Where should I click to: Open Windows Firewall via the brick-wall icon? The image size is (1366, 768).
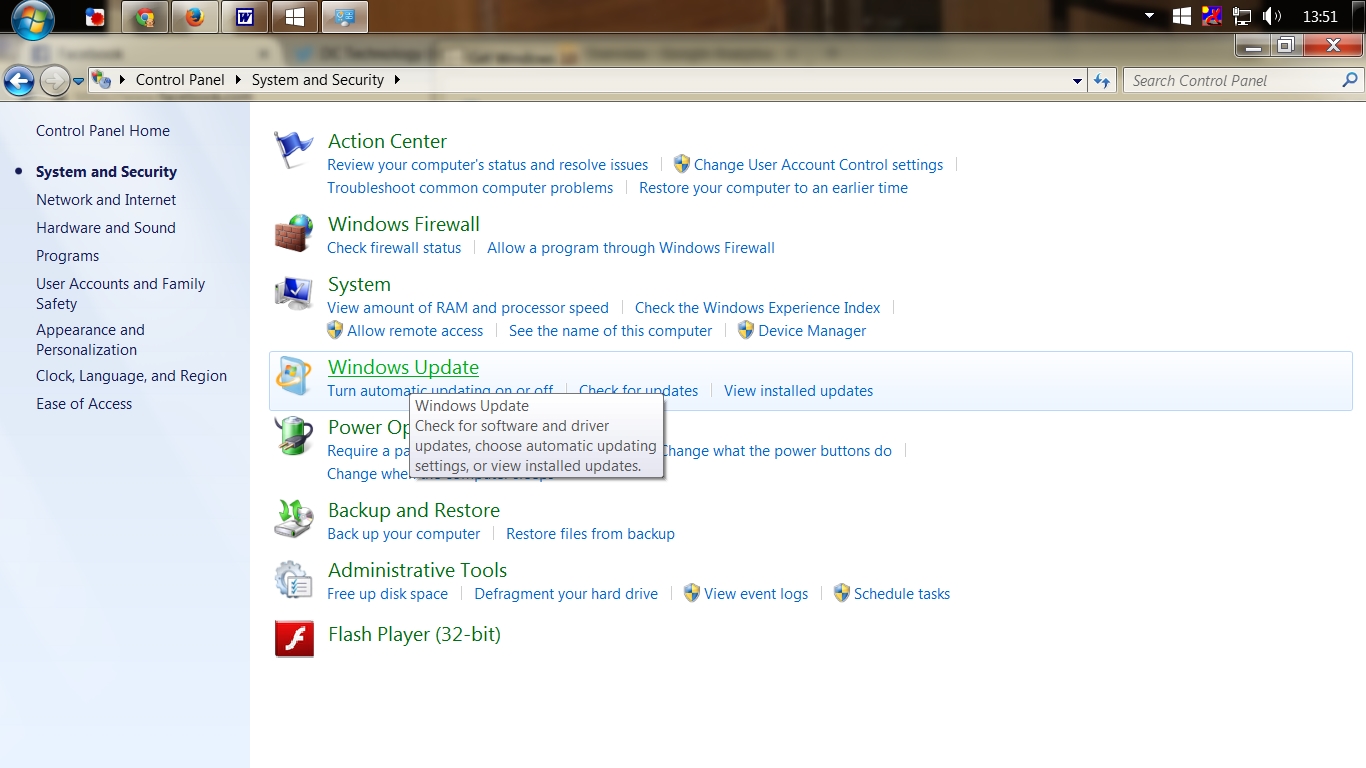click(x=293, y=232)
